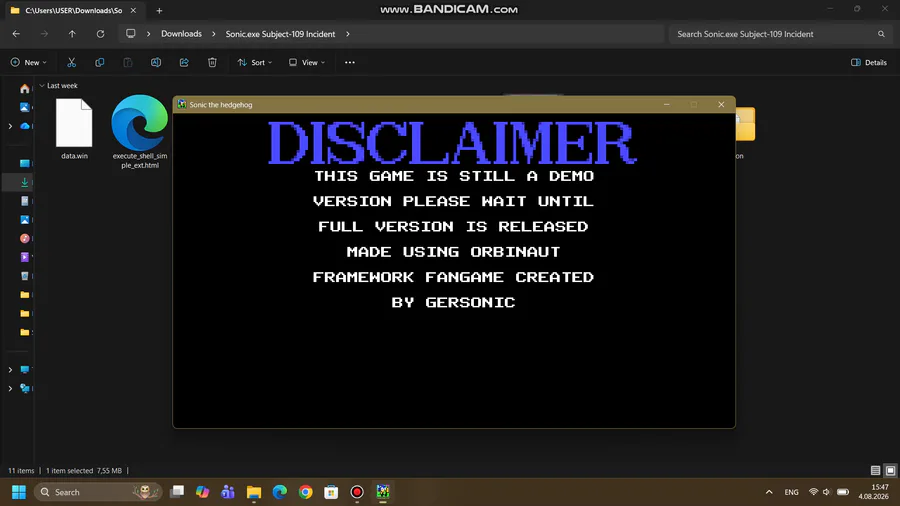Expand OneDrive tree node chevron
This screenshot has height=506, width=900.
(10, 126)
